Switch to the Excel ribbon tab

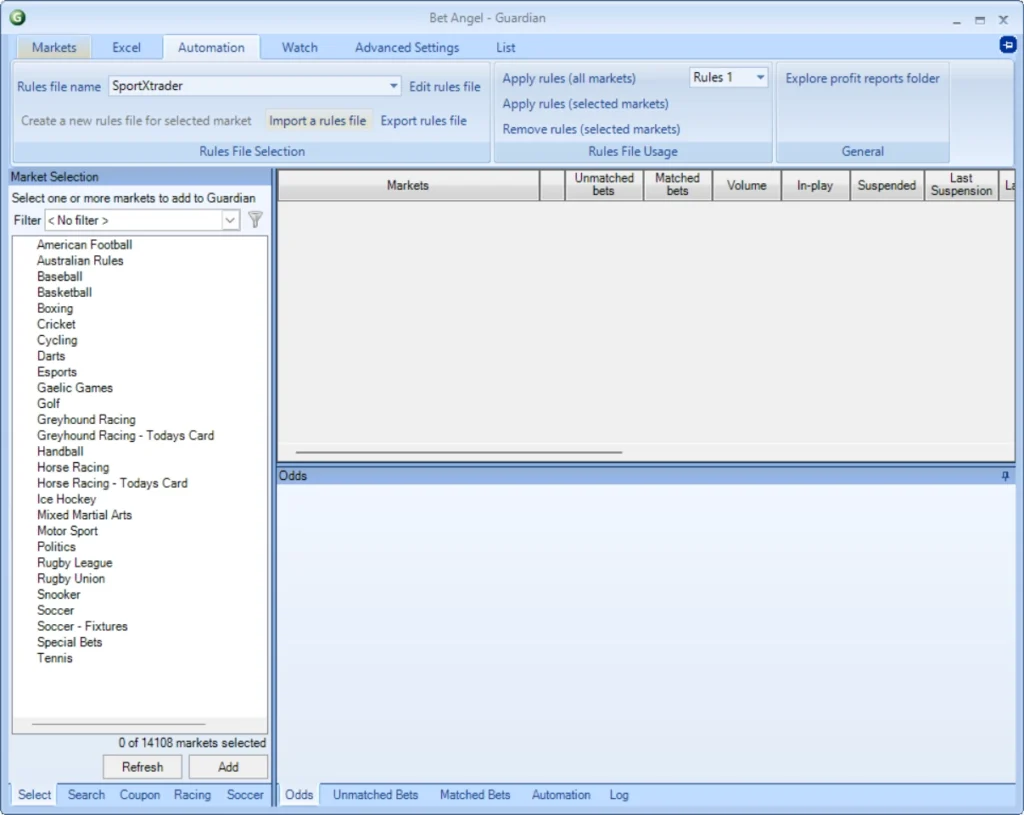[x=126, y=48]
